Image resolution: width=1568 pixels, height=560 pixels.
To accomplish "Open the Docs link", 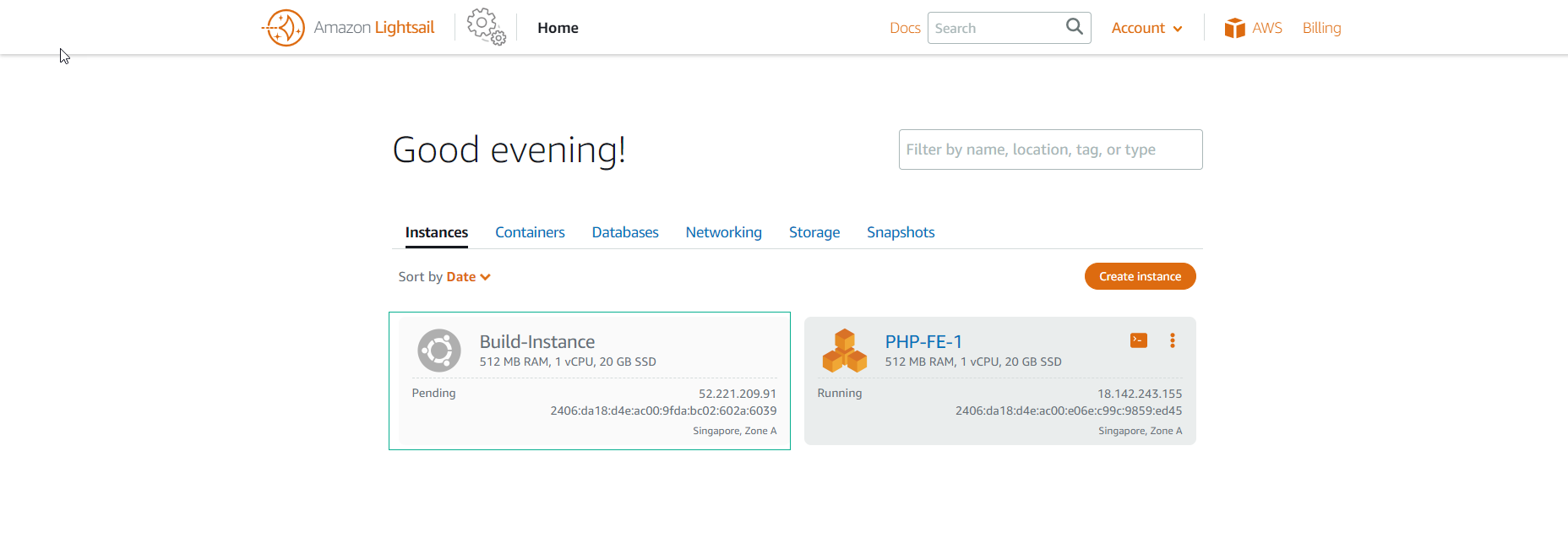I will click(x=905, y=28).
